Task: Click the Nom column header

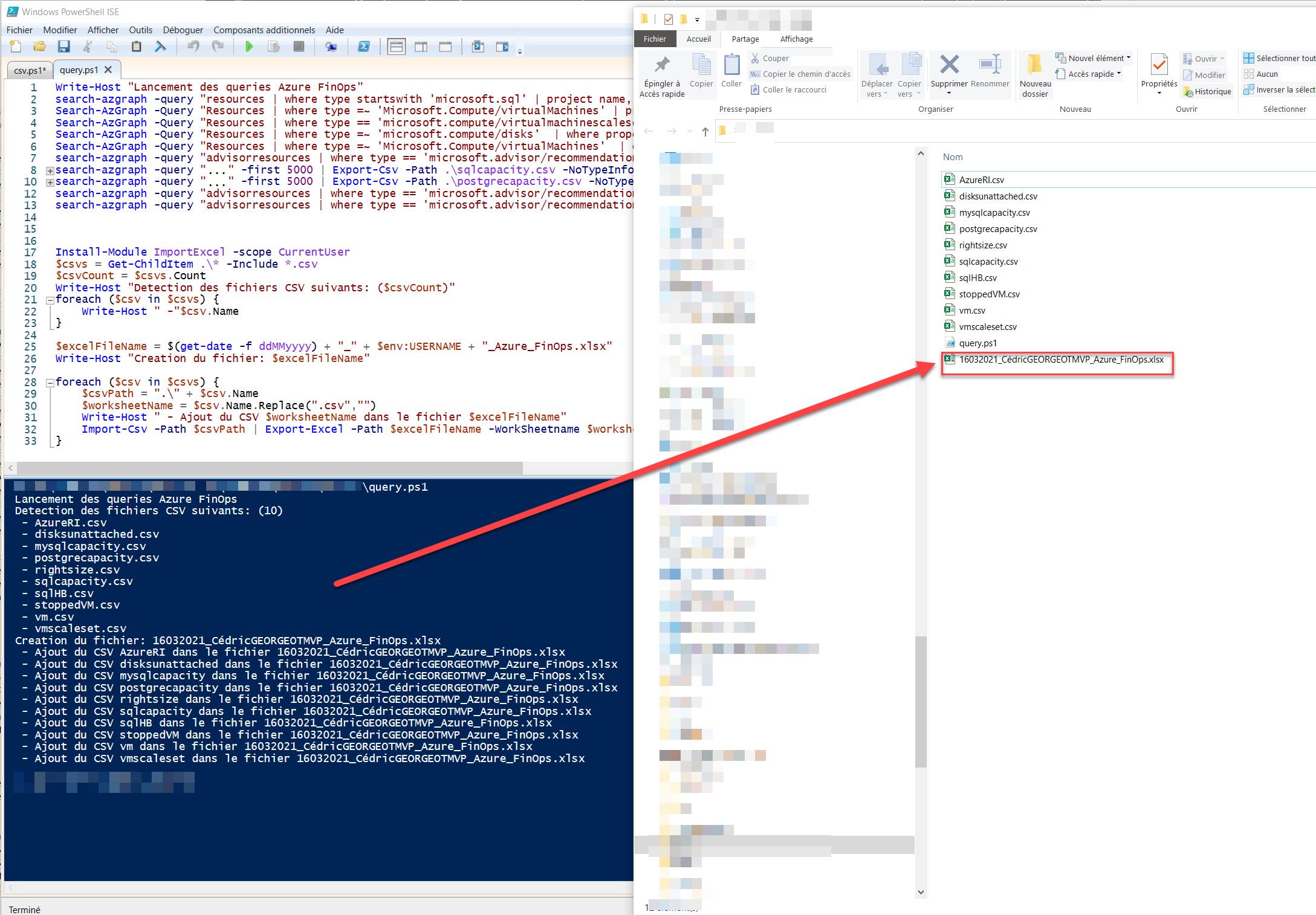Action: pos(953,157)
